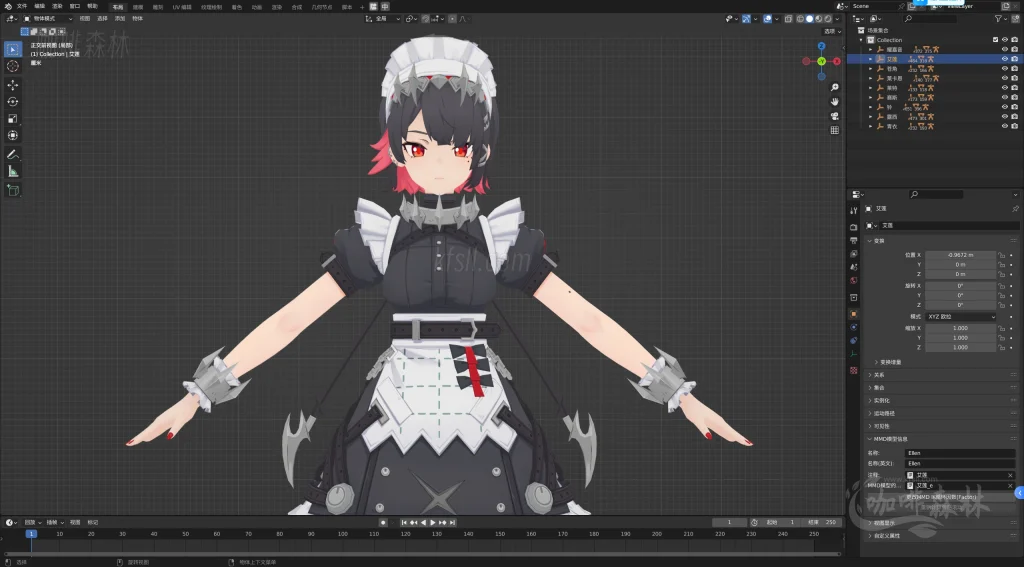
Task: Pick the combined Transform tool
Action: (x=12, y=135)
